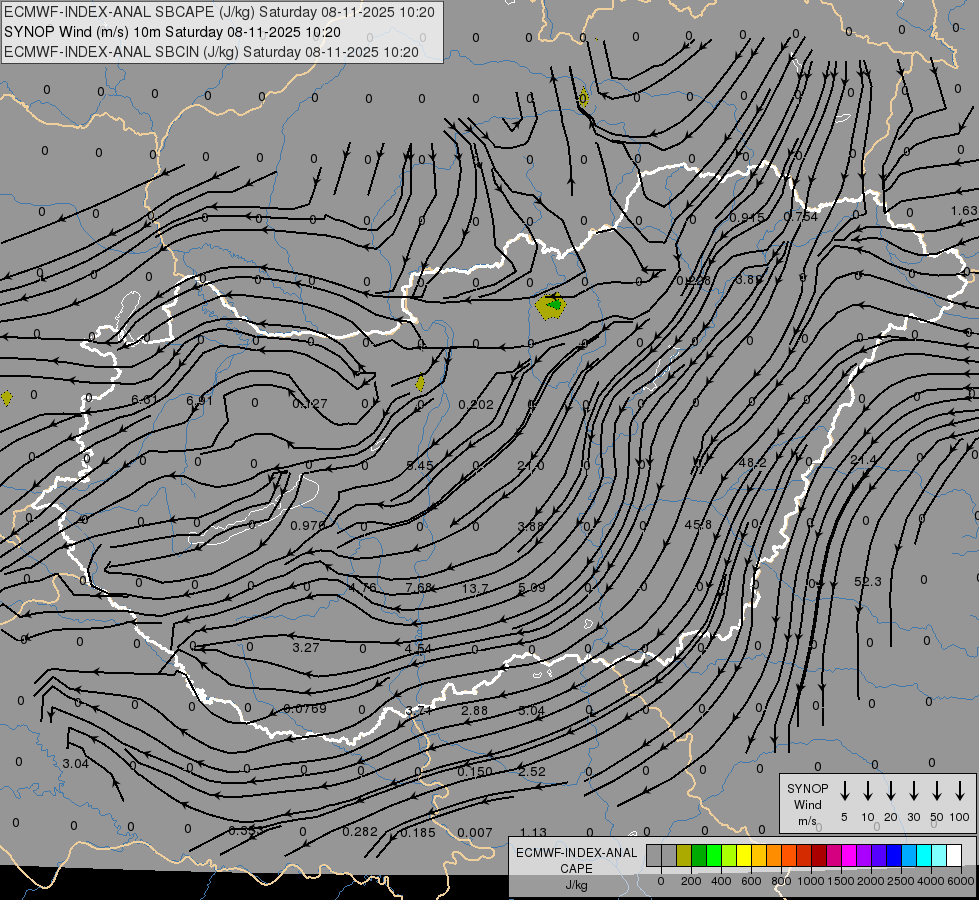Click the map value 0.185
Screen dimensions: 979x900
[417, 833]
